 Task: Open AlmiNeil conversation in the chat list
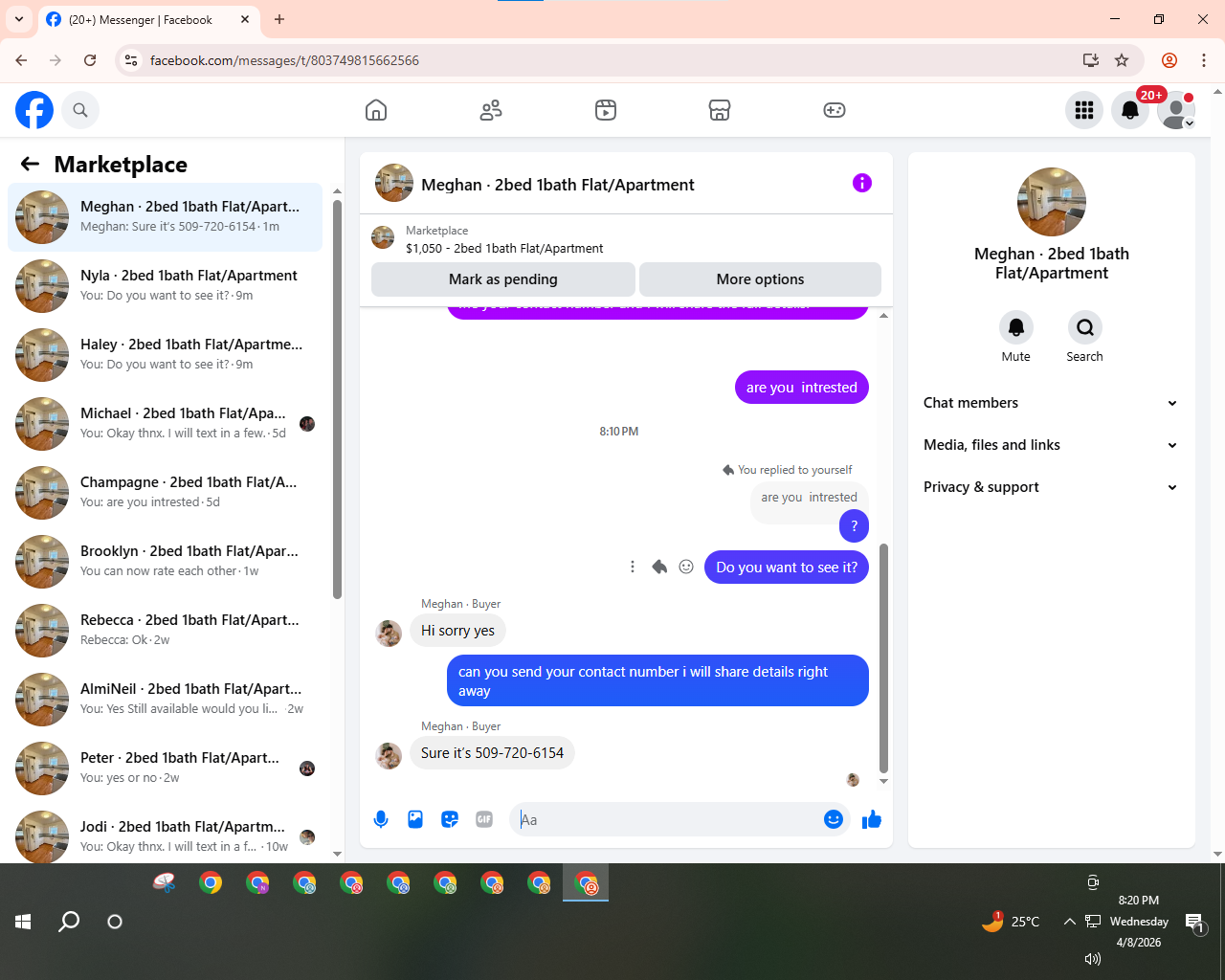[165, 700]
